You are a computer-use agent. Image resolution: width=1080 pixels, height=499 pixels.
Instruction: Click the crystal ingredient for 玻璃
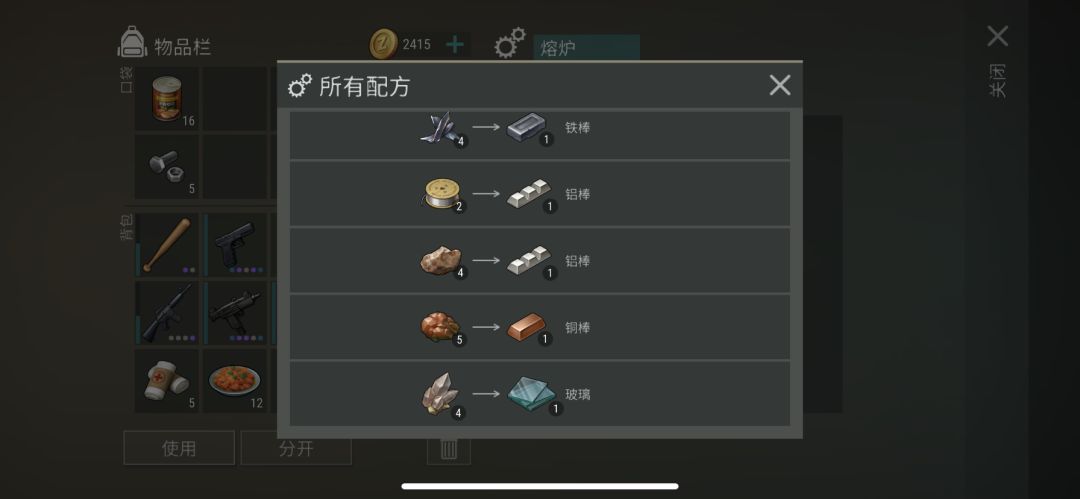pos(441,394)
